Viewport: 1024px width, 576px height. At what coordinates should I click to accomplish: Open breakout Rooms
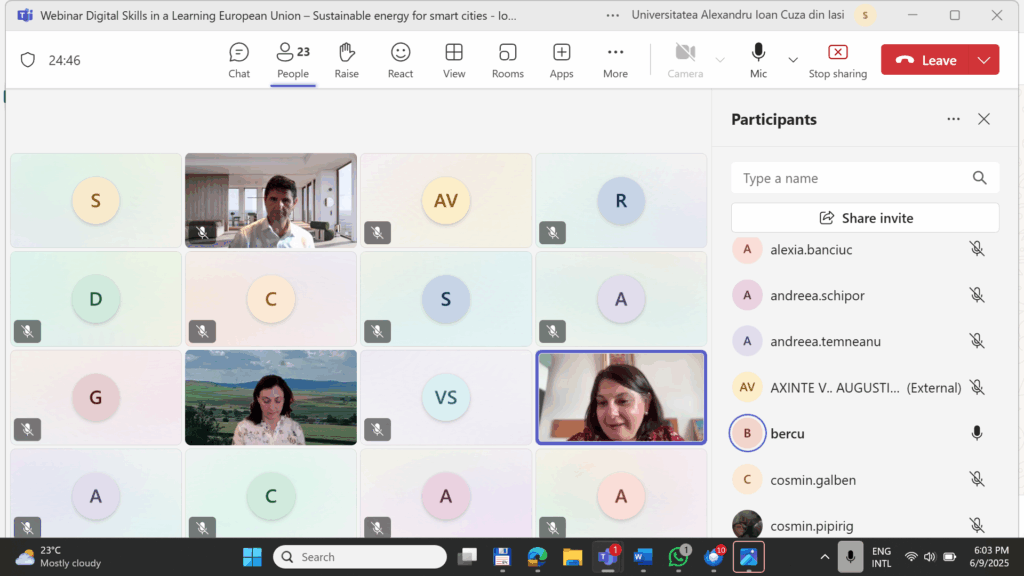point(508,60)
